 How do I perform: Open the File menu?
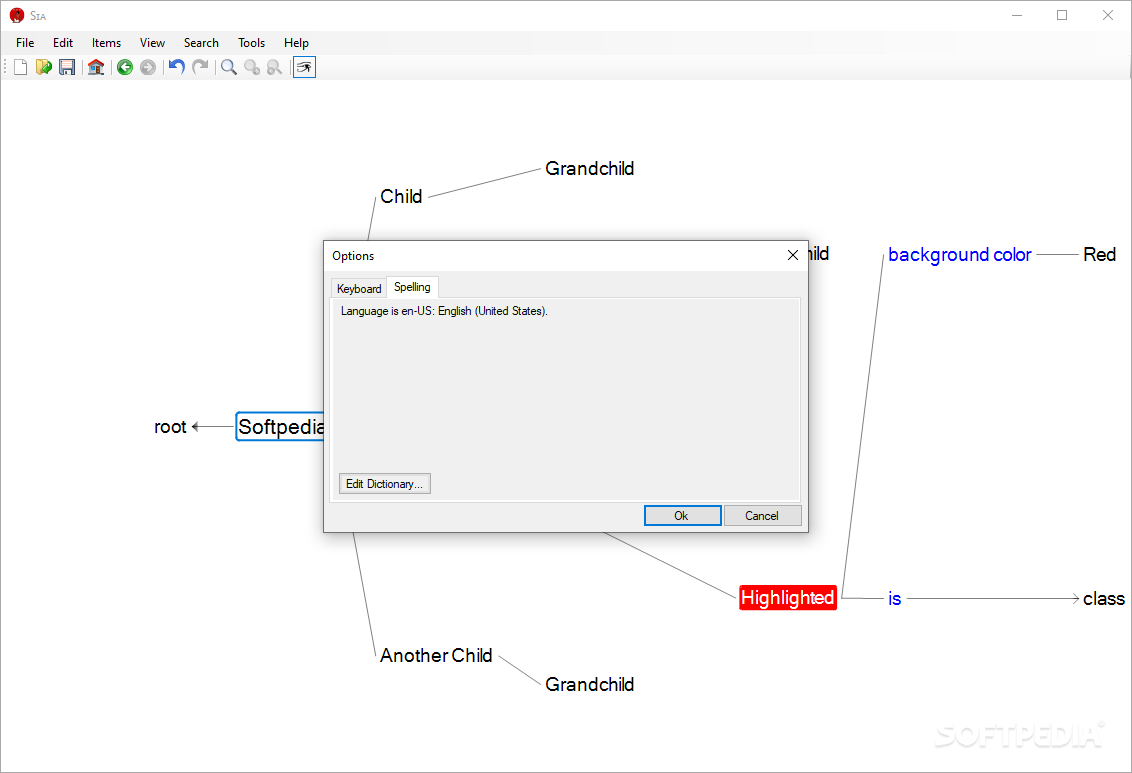pos(25,43)
